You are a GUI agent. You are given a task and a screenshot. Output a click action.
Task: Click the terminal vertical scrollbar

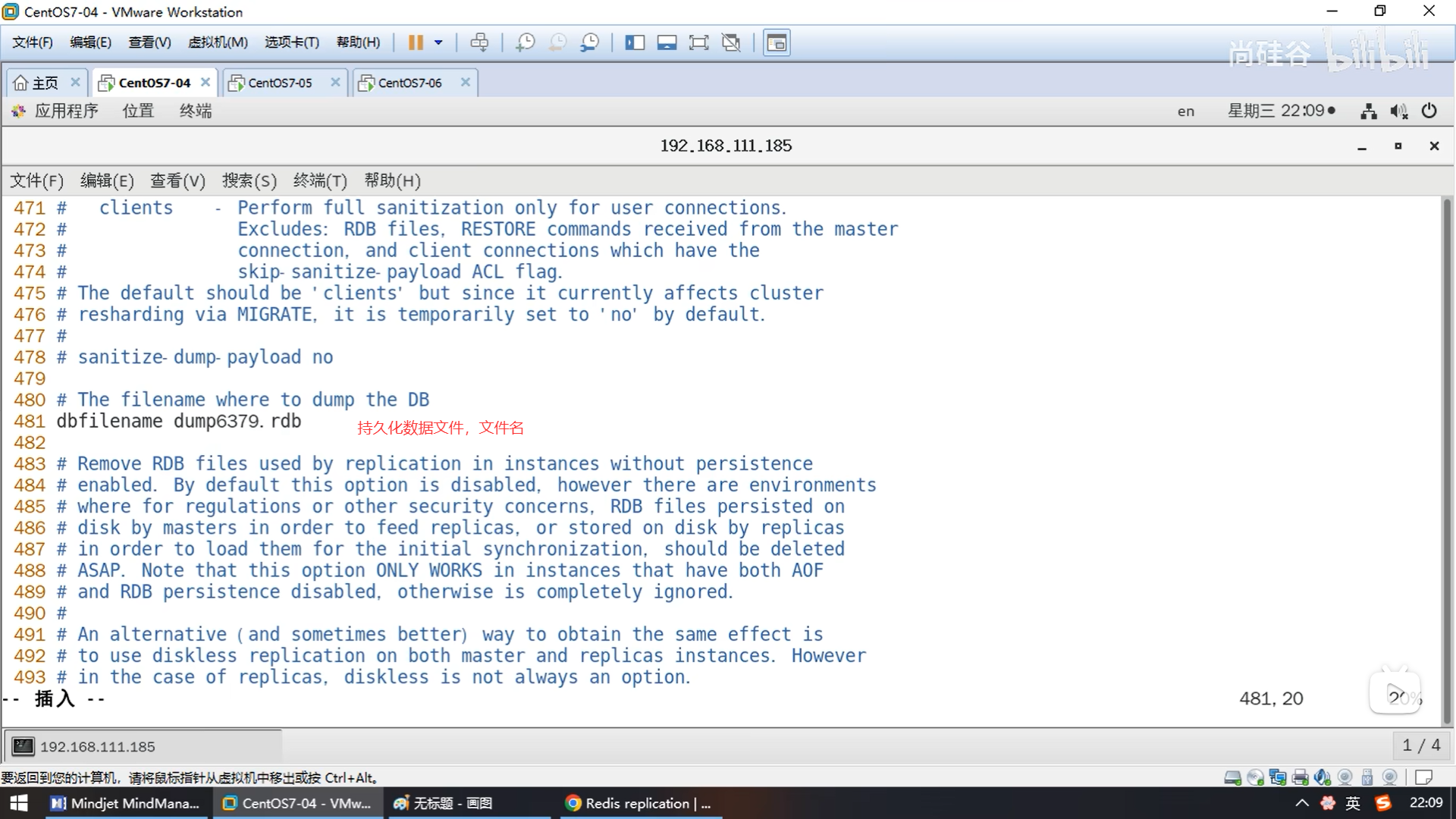click(x=1447, y=455)
